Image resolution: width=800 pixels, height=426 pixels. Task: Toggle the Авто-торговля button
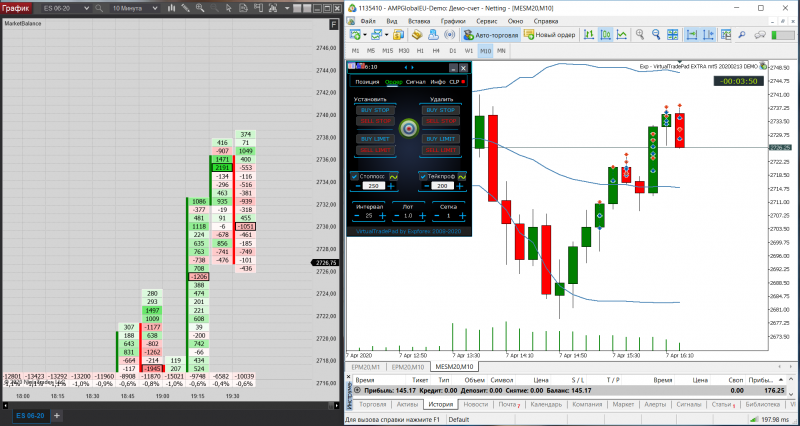pos(491,35)
